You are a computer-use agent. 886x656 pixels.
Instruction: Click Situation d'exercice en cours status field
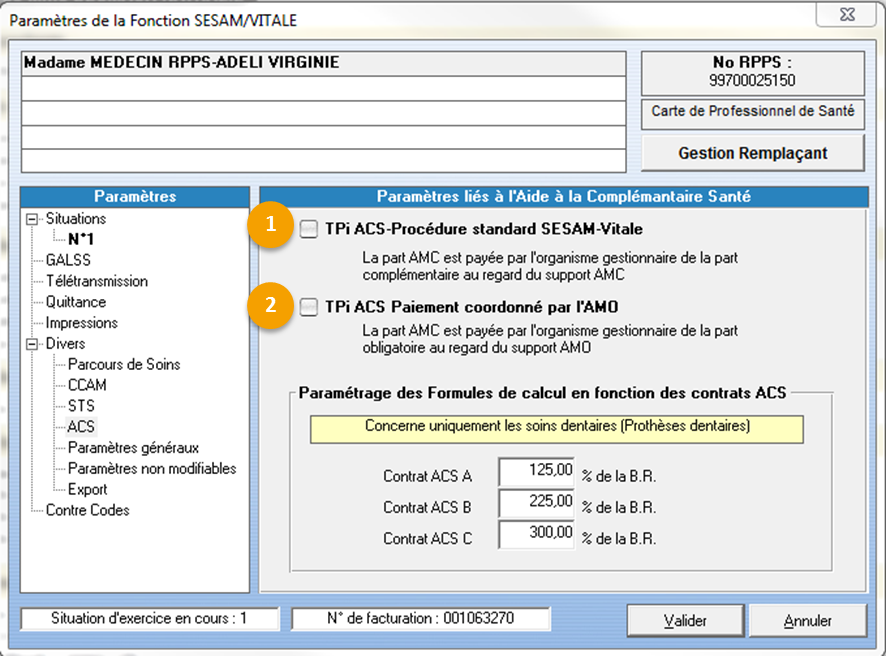(x=150, y=619)
